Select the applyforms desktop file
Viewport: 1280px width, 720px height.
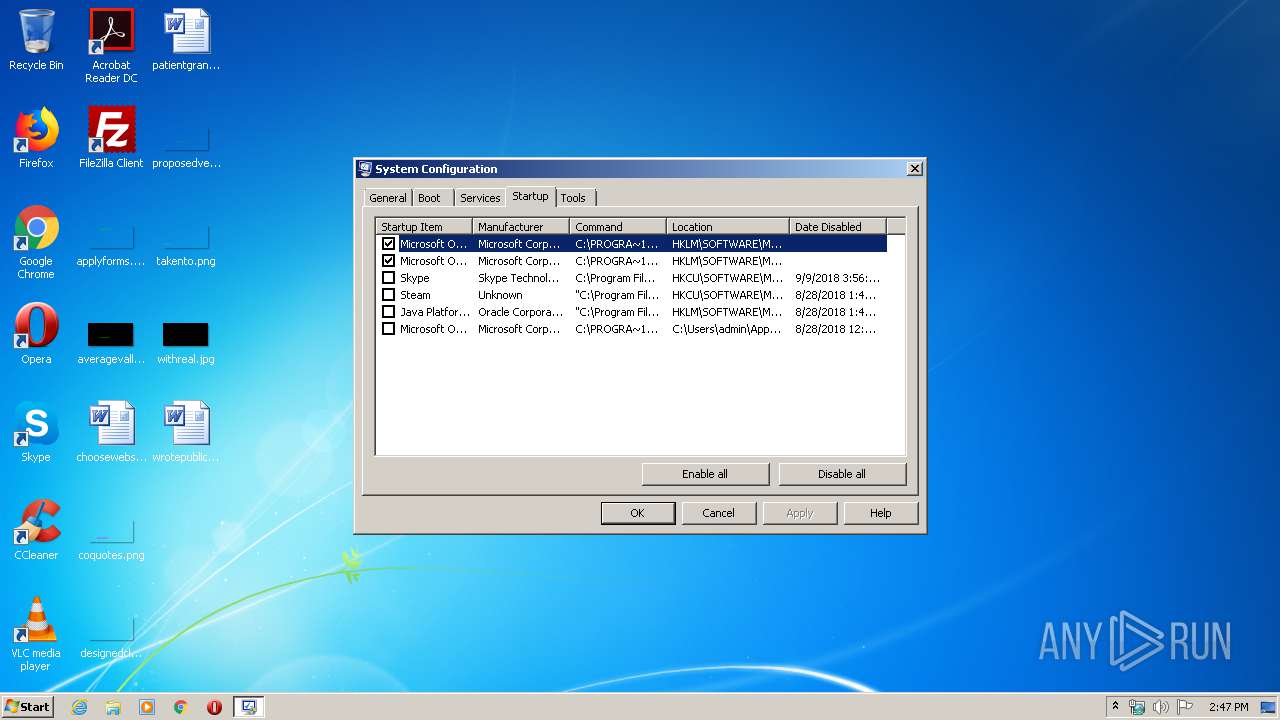pyautogui.click(x=111, y=245)
